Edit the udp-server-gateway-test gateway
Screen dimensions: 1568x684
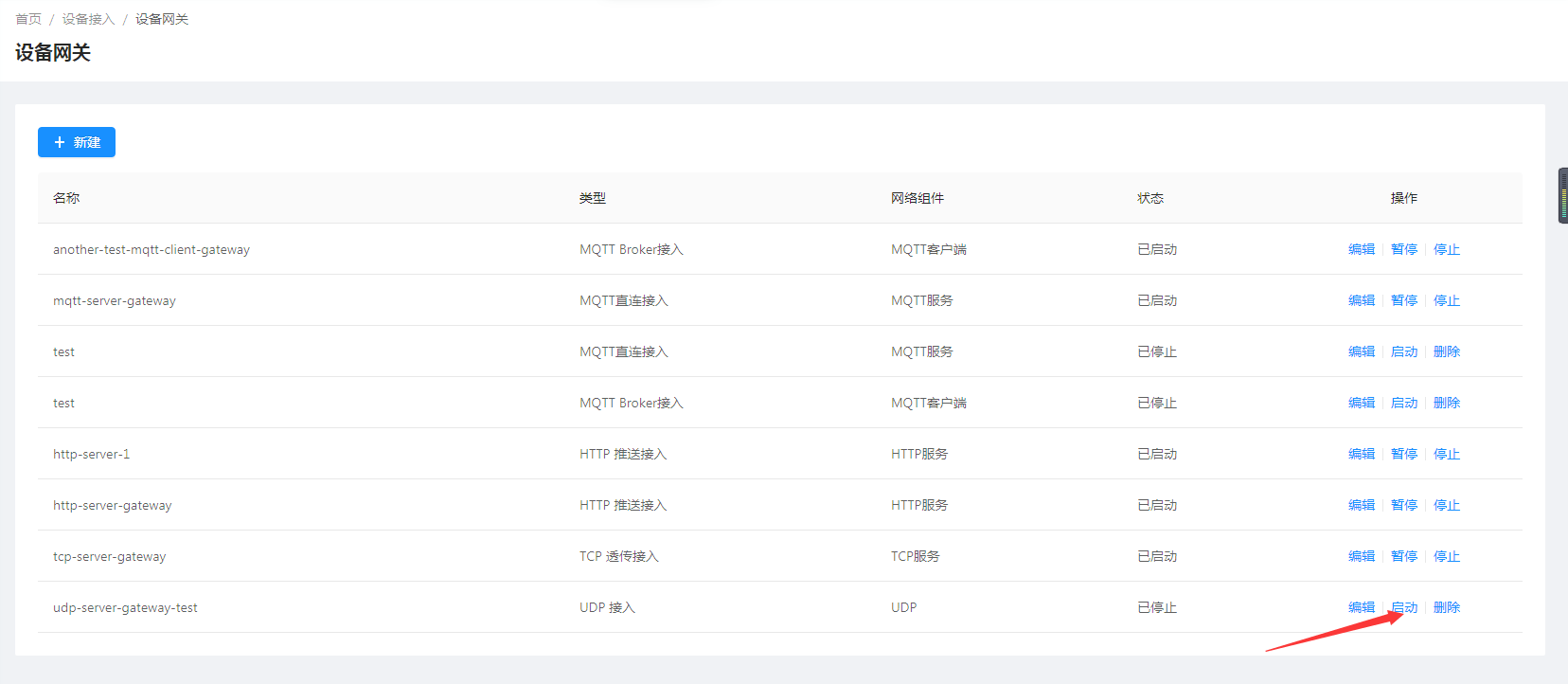1361,607
